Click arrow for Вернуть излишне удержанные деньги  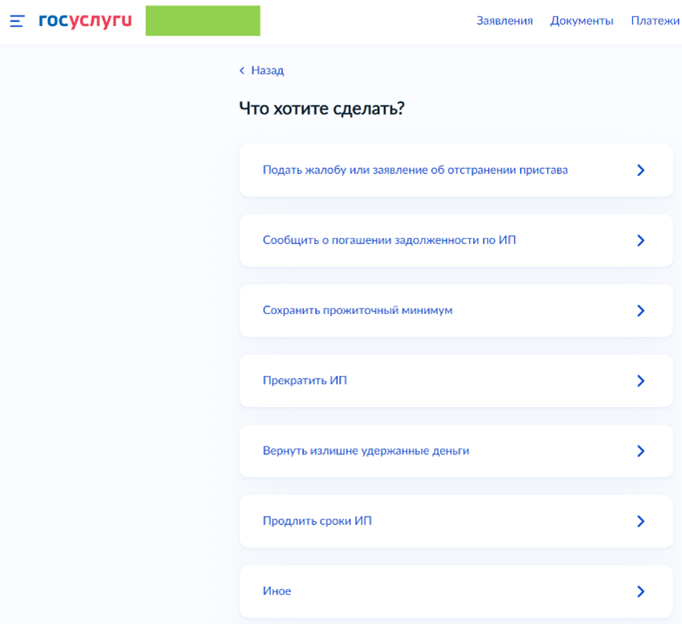[641, 451]
